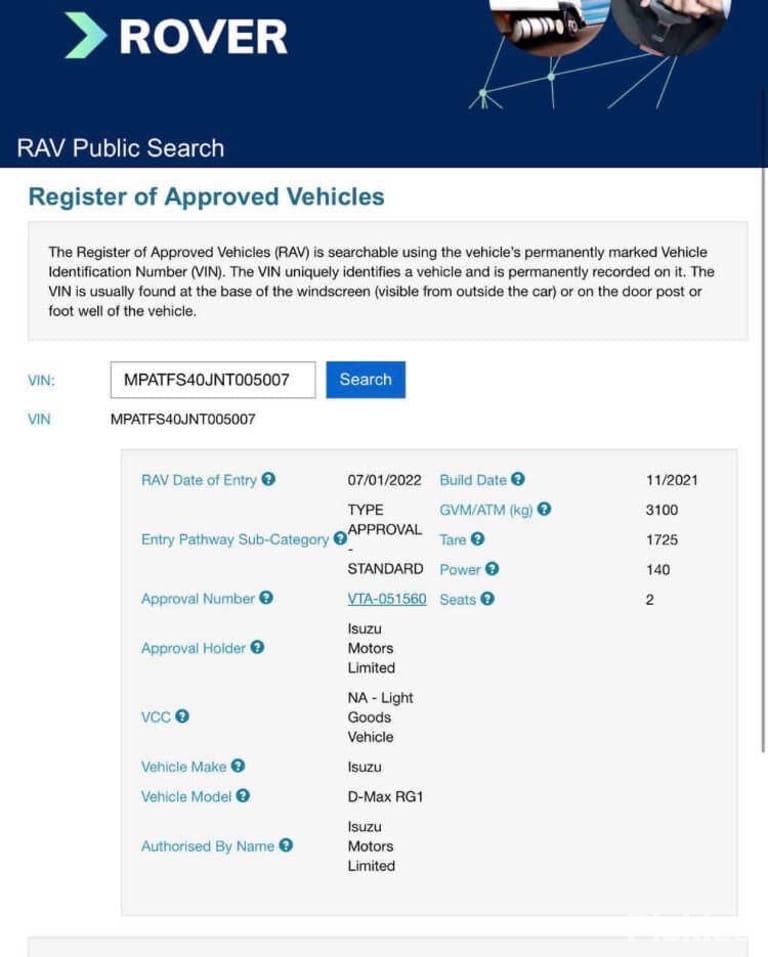Select tare value 1725
Image resolution: width=768 pixels, height=957 pixels.
tap(662, 540)
